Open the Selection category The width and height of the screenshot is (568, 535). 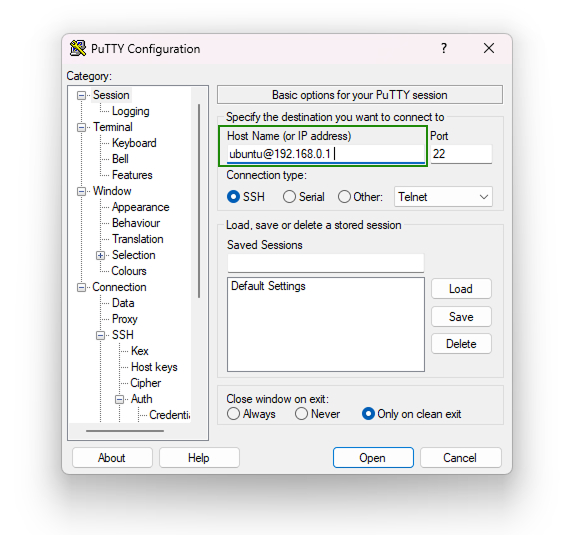coord(134,255)
